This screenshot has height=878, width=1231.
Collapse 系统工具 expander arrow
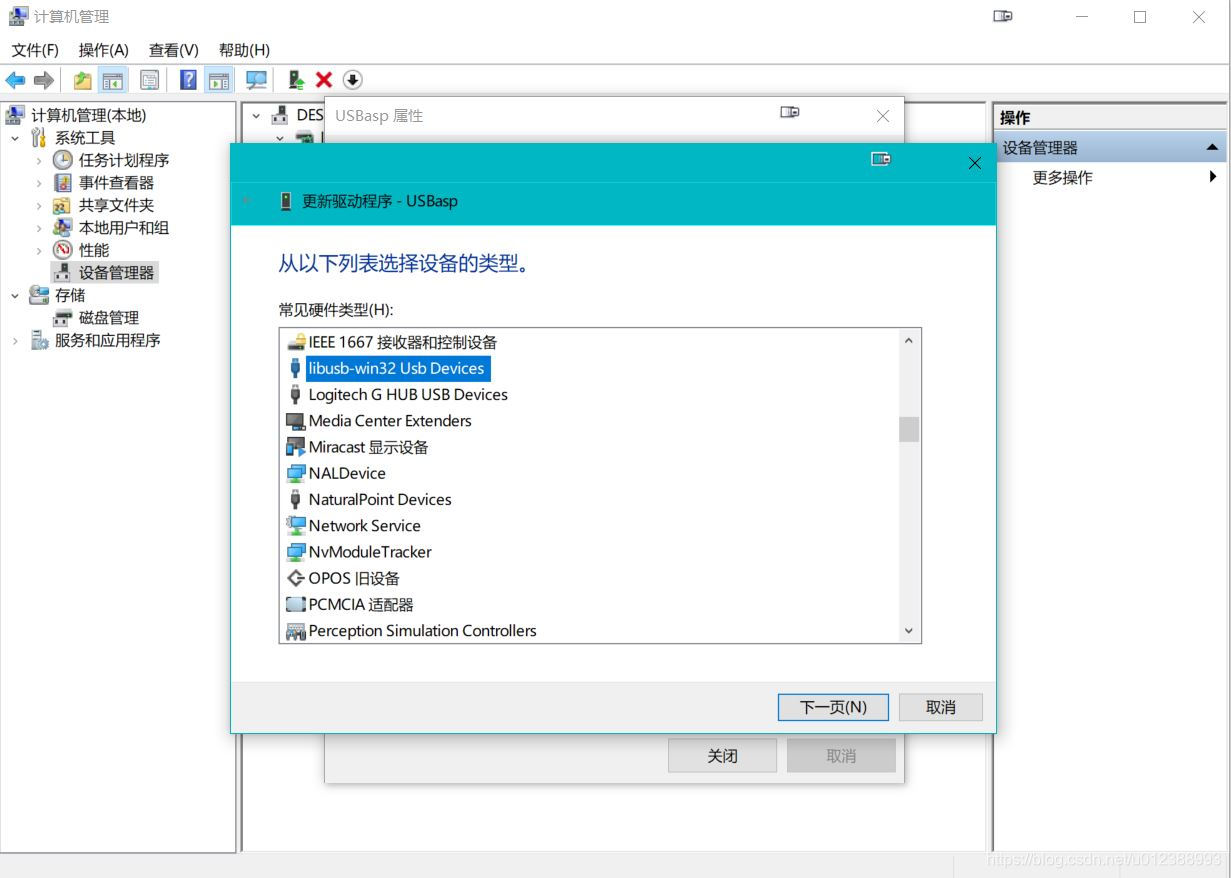coord(15,138)
